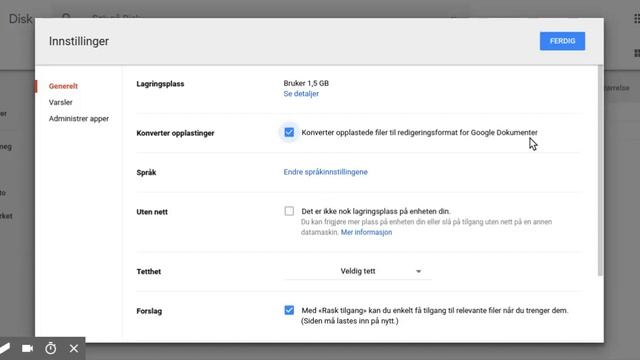This screenshot has height=360, width=640.
Task: Open the Se detaljer storage link
Action: click(x=301, y=93)
